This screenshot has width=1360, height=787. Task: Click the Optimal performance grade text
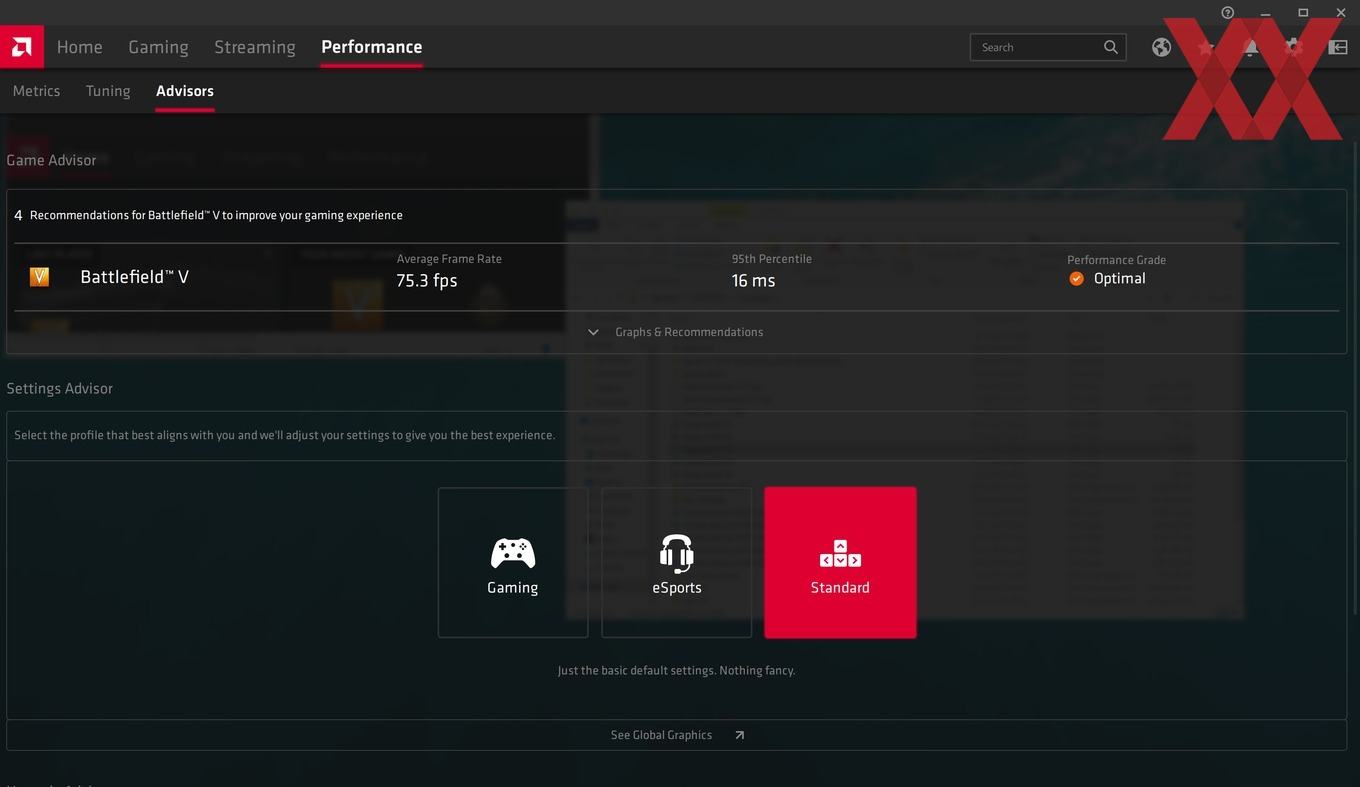pos(1120,279)
